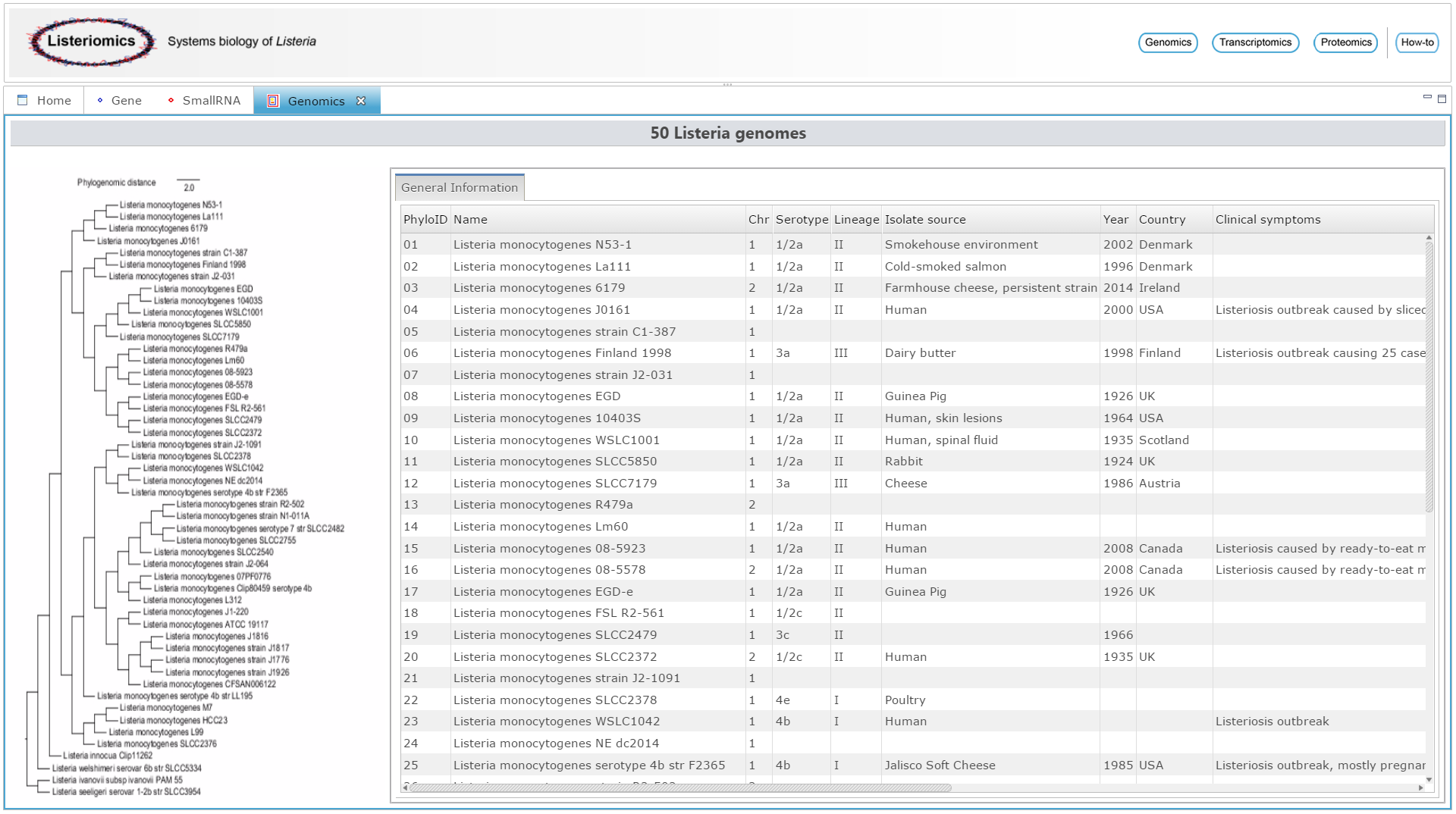
Task: Click the Home tab icon
Action: (23, 100)
